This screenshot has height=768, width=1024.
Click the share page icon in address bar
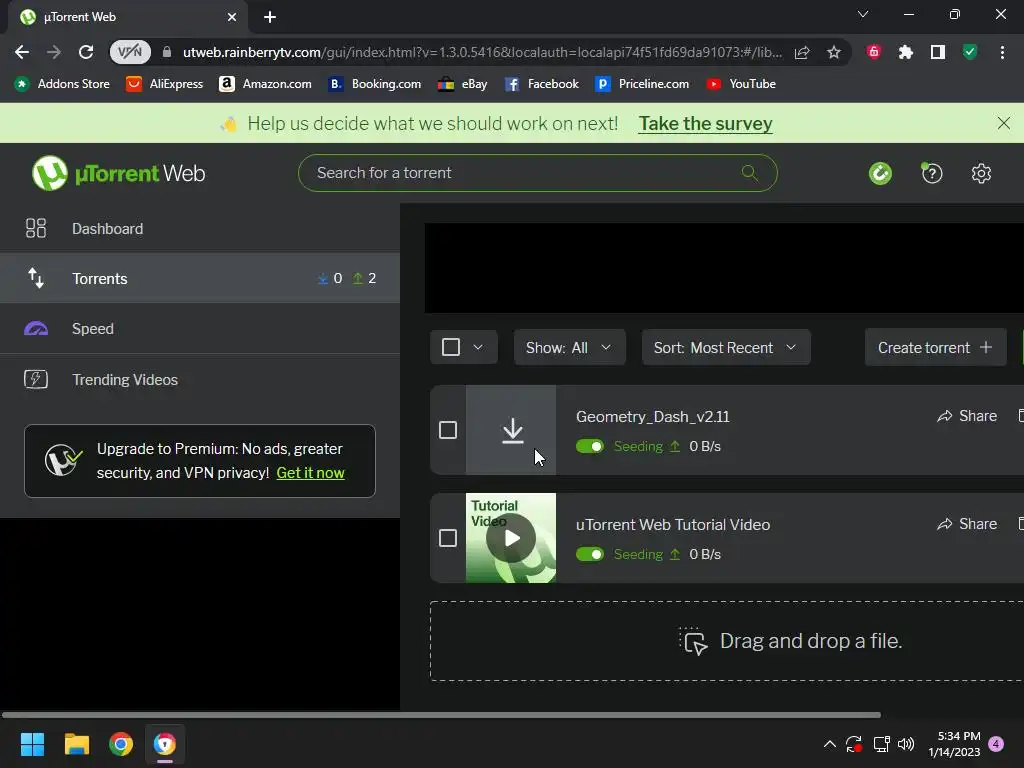802,52
